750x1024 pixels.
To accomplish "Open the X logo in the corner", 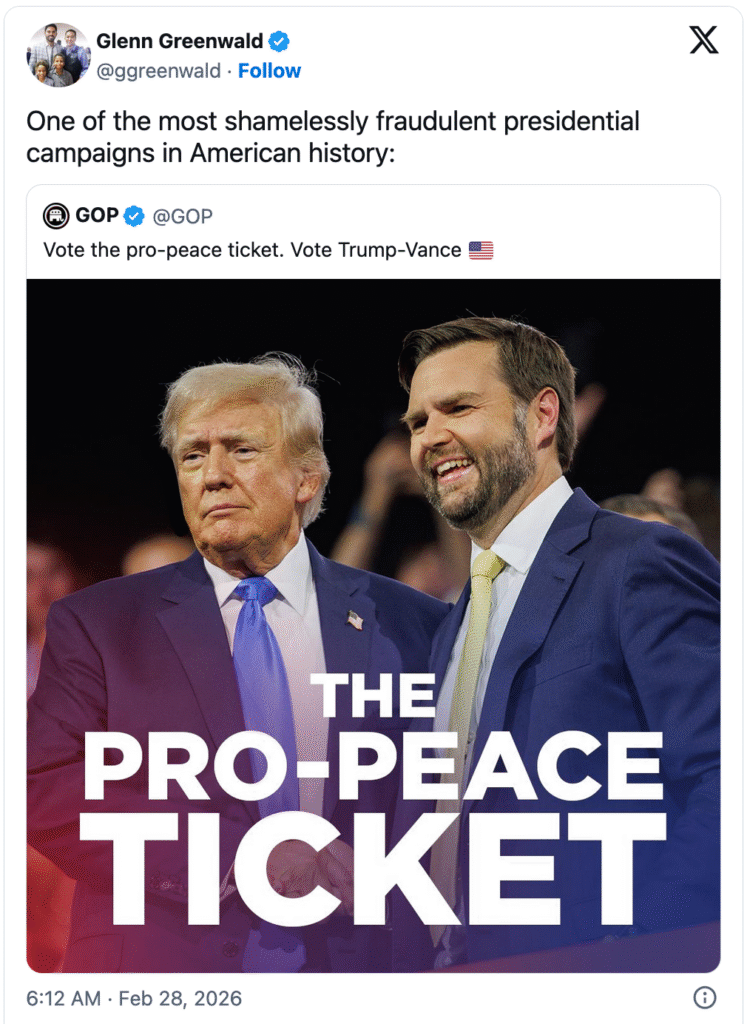I will pos(704,40).
